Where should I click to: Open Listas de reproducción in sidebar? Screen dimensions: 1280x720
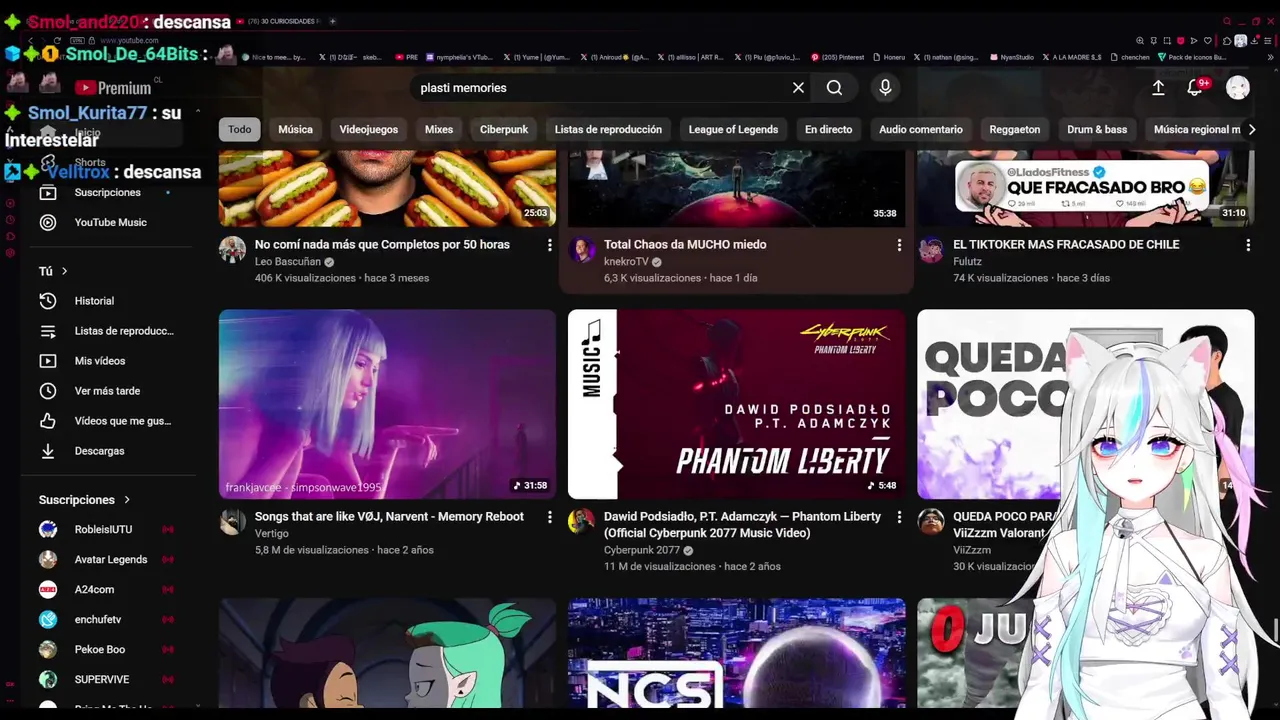[108, 331]
